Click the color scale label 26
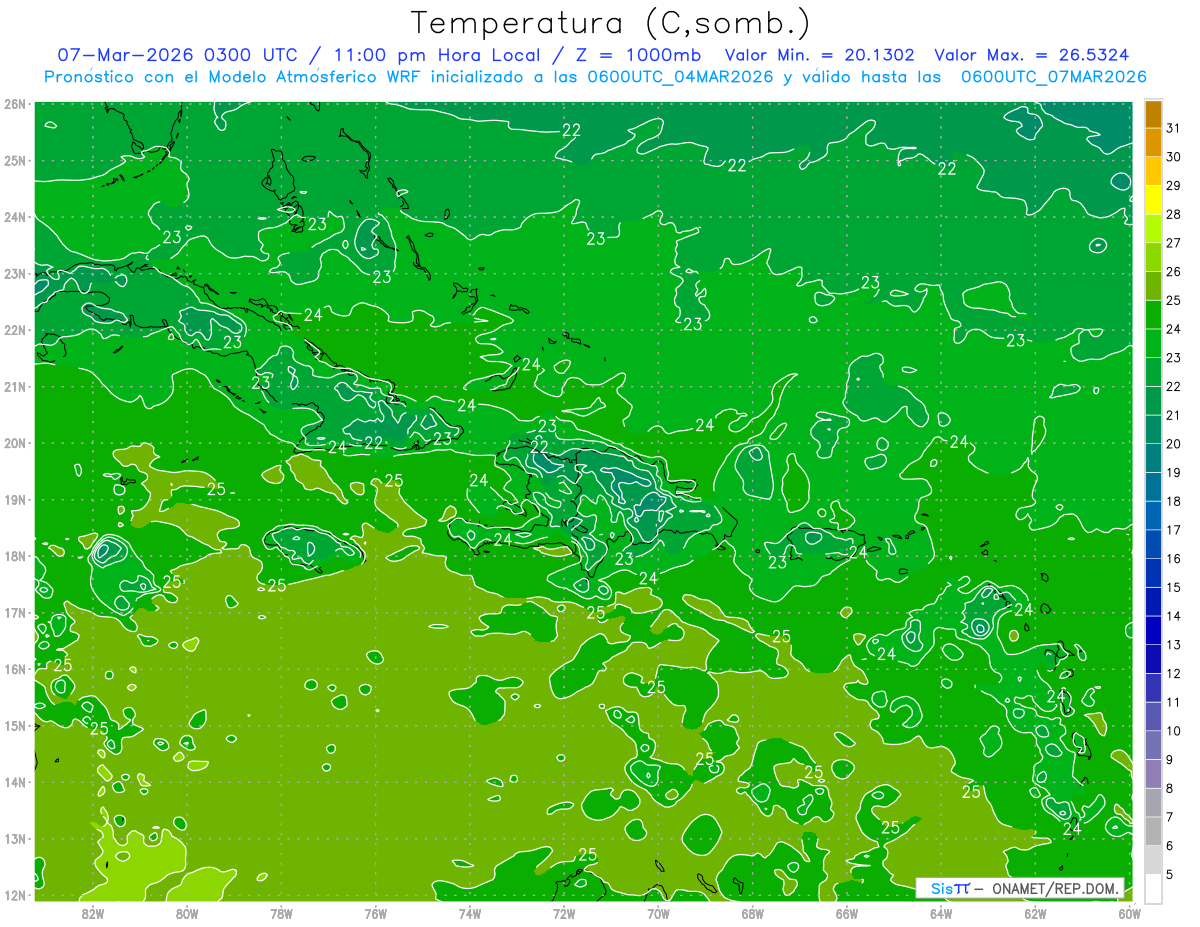Image resolution: width=1200 pixels, height=927 pixels. 1174,271
